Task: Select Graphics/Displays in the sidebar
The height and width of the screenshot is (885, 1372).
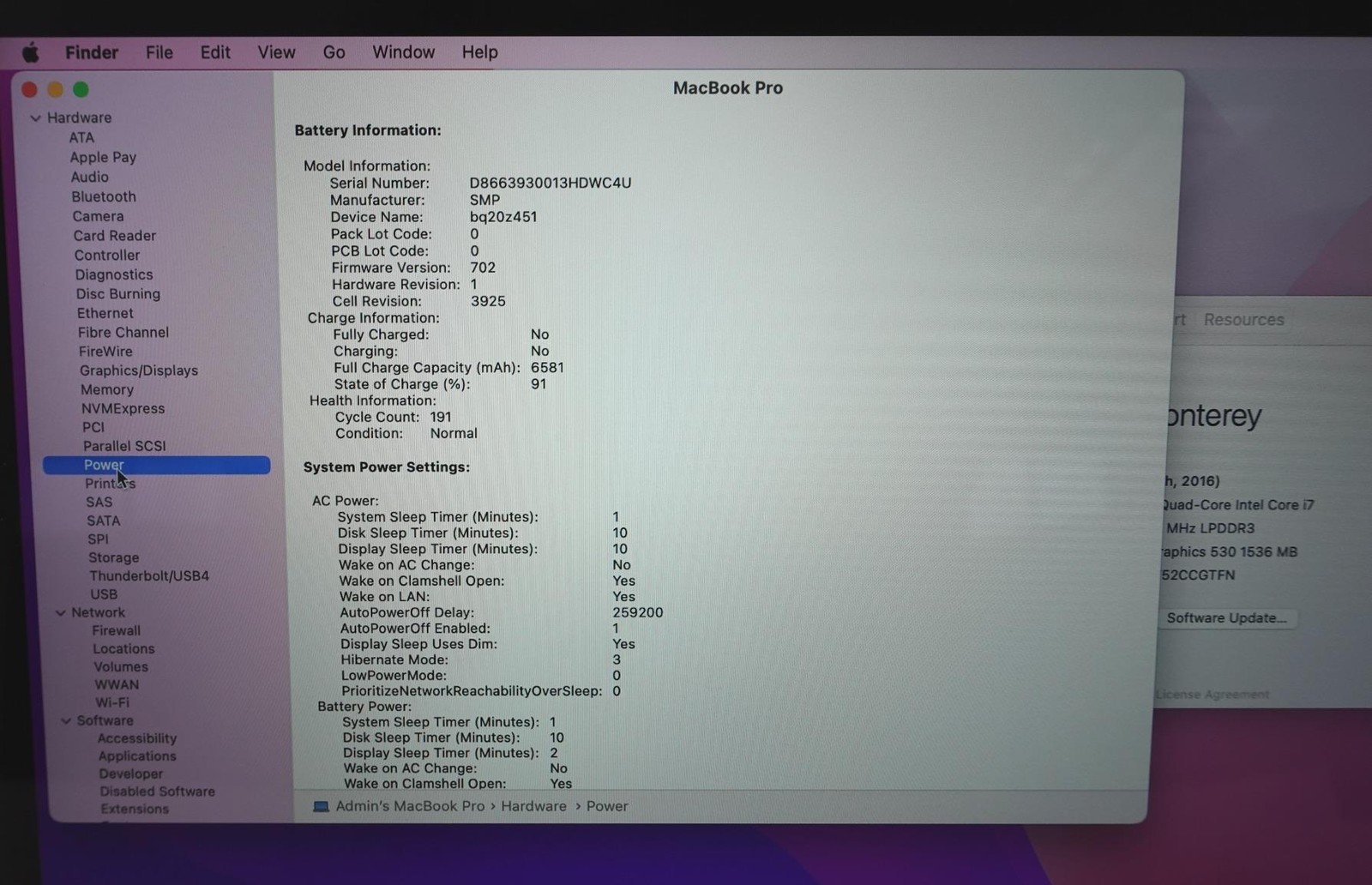Action: pyautogui.click(x=138, y=370)
